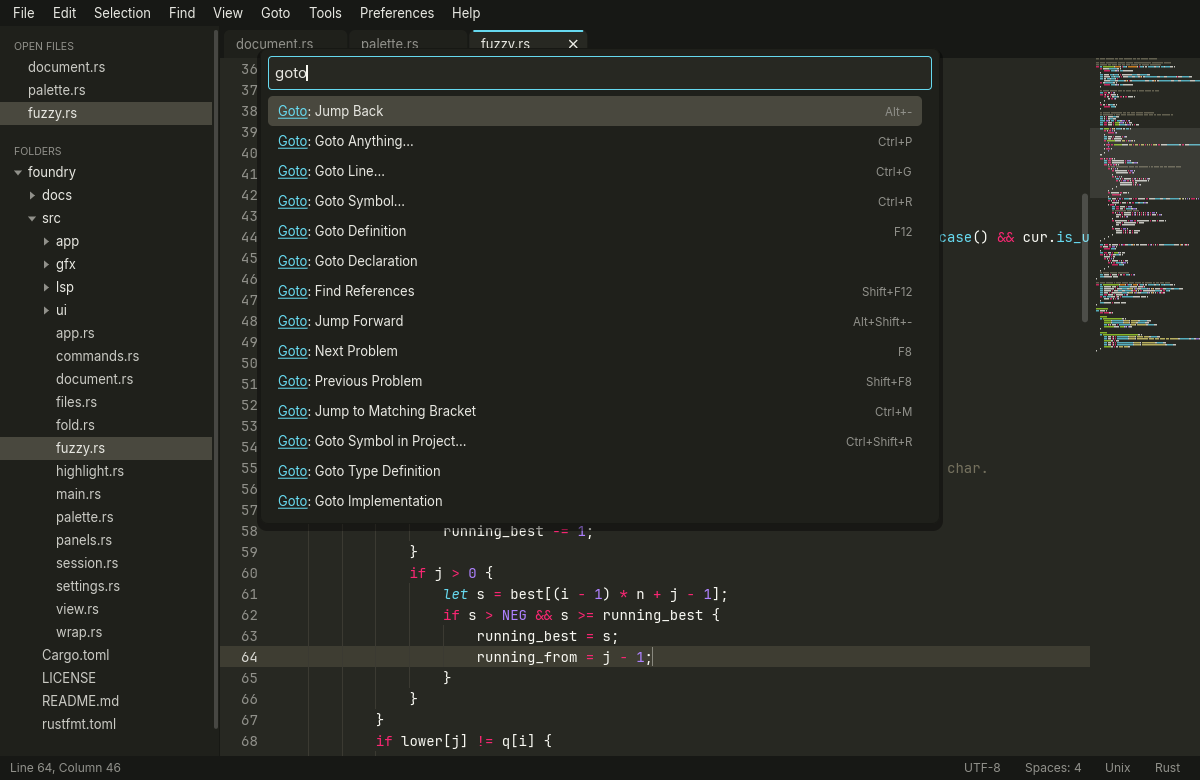Expand the gfx folder
The height and width of the screenshot is (780, 1200).
(46, 264)
